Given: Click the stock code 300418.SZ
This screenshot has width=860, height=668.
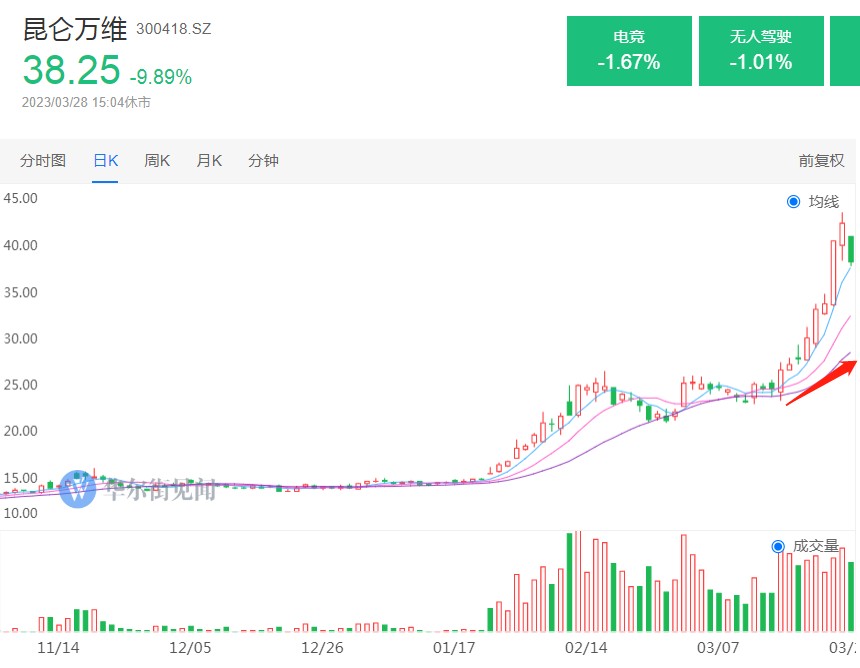Looking at the screenshot, I should coord(174,29).
